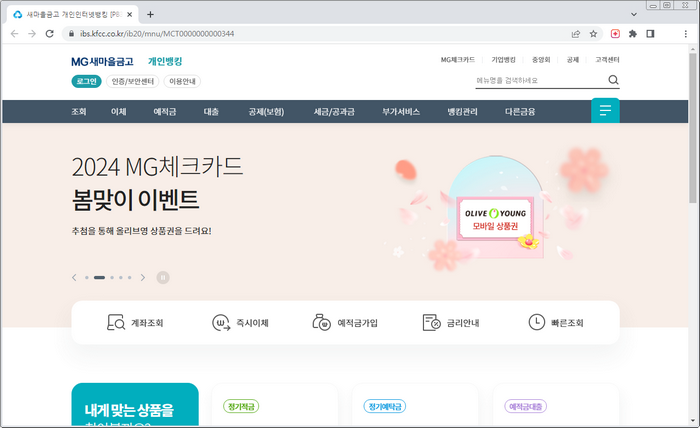Open the 대출 menu

(211, 112)
